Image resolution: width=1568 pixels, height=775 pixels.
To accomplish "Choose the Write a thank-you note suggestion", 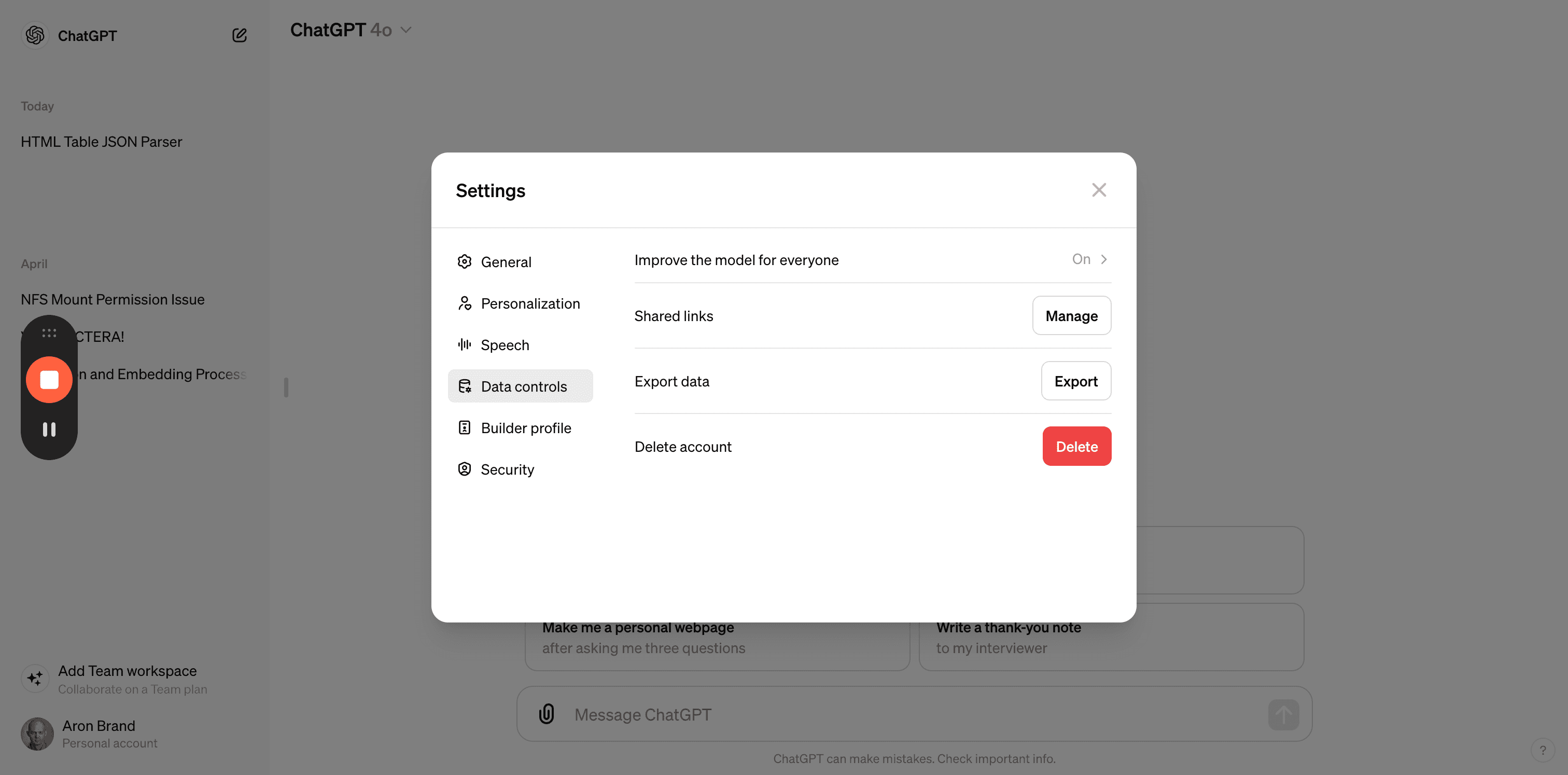I will (x=1111, y=638).
